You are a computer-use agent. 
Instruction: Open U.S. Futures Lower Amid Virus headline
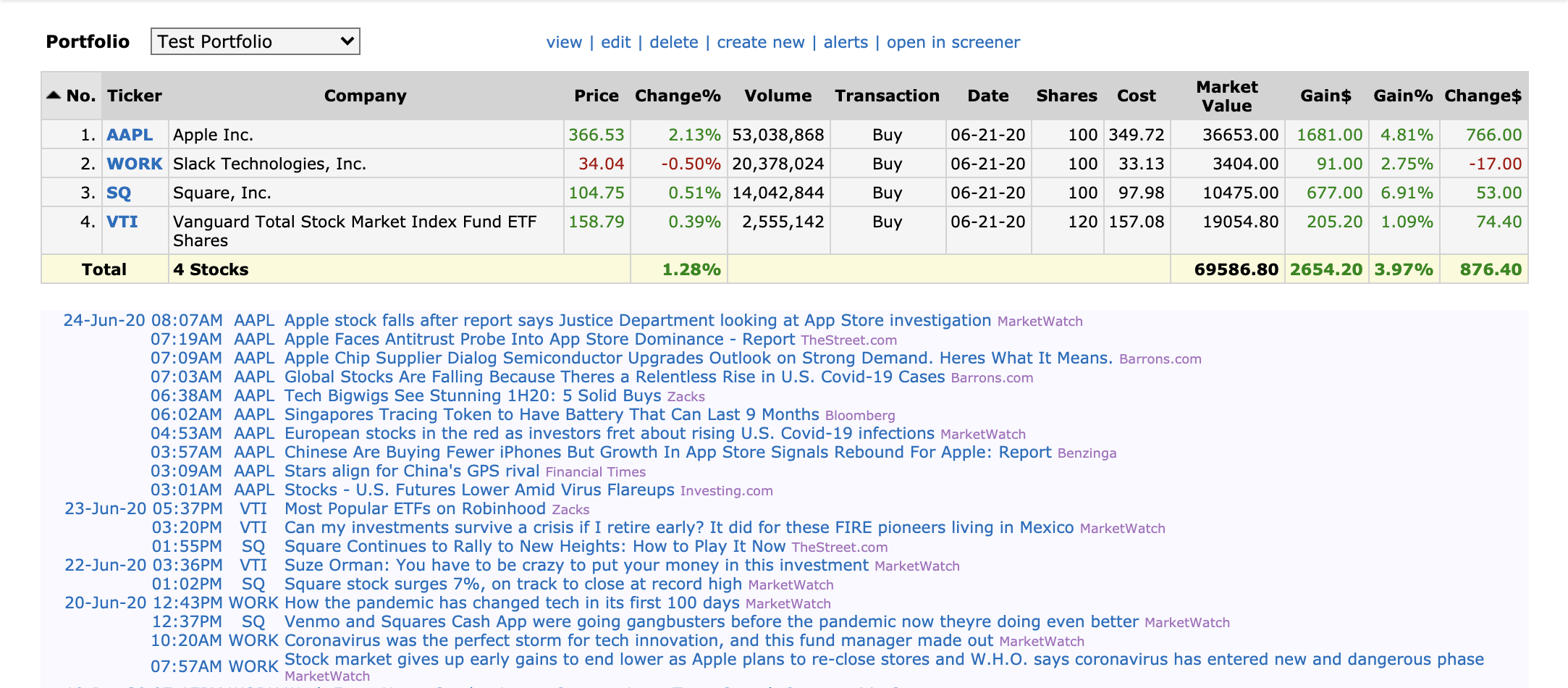(x=479, y=490)
